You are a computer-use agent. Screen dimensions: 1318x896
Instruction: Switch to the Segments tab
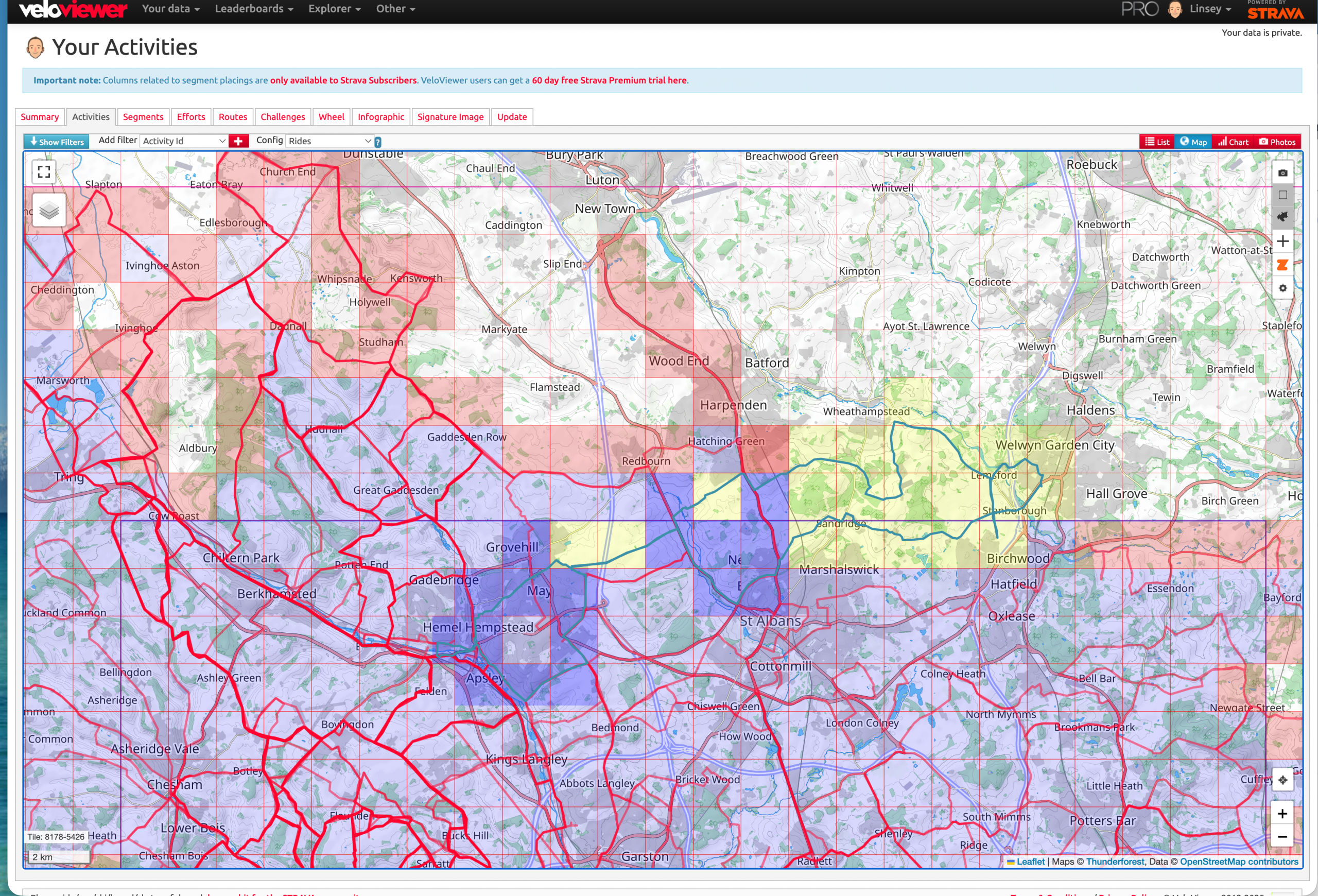143,117
